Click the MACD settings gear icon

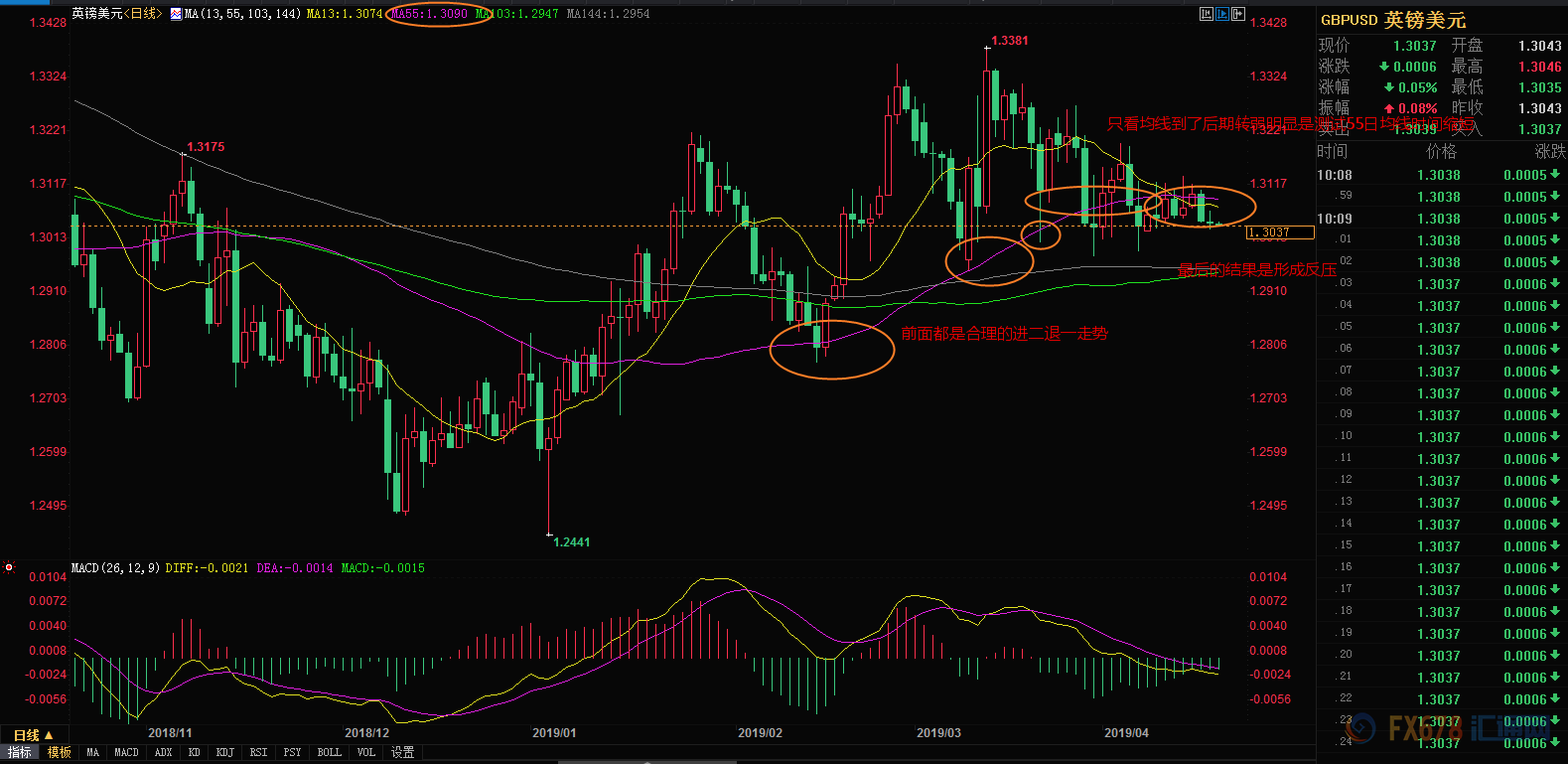click(x=9, y=568)
